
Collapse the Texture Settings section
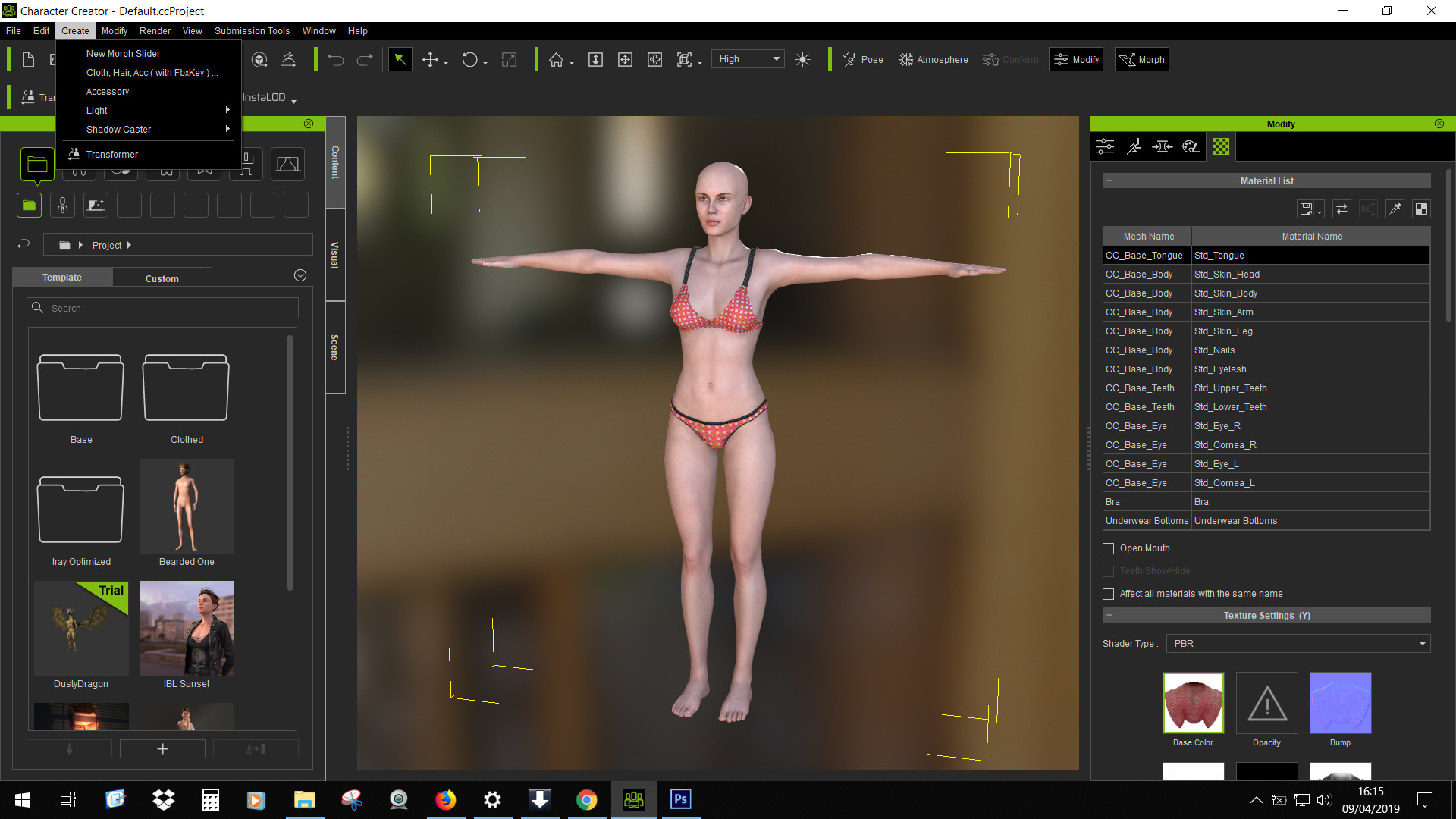pyautogui.click(x=1109, y=615)
